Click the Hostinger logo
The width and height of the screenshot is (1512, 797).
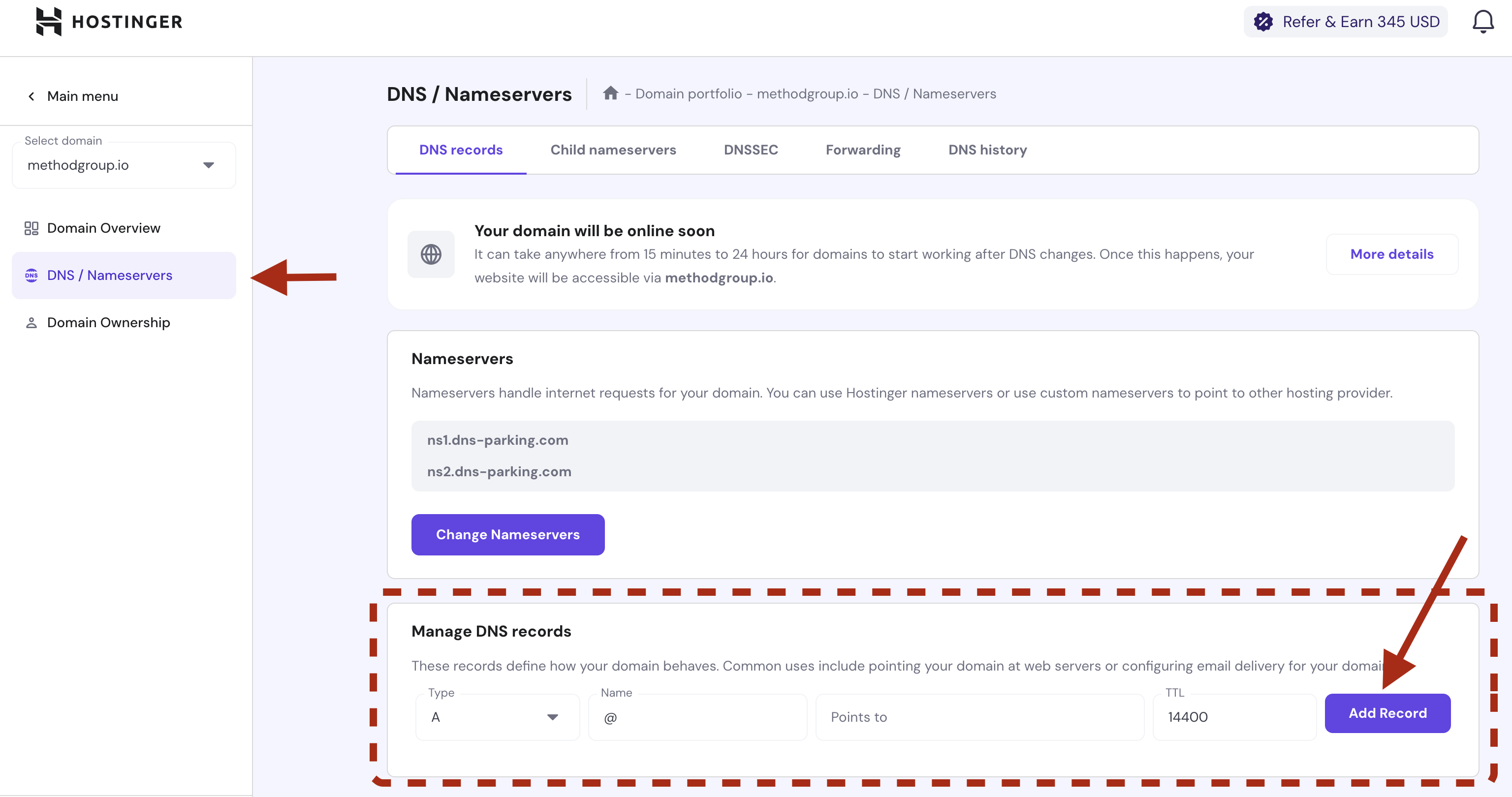(109, 22)
